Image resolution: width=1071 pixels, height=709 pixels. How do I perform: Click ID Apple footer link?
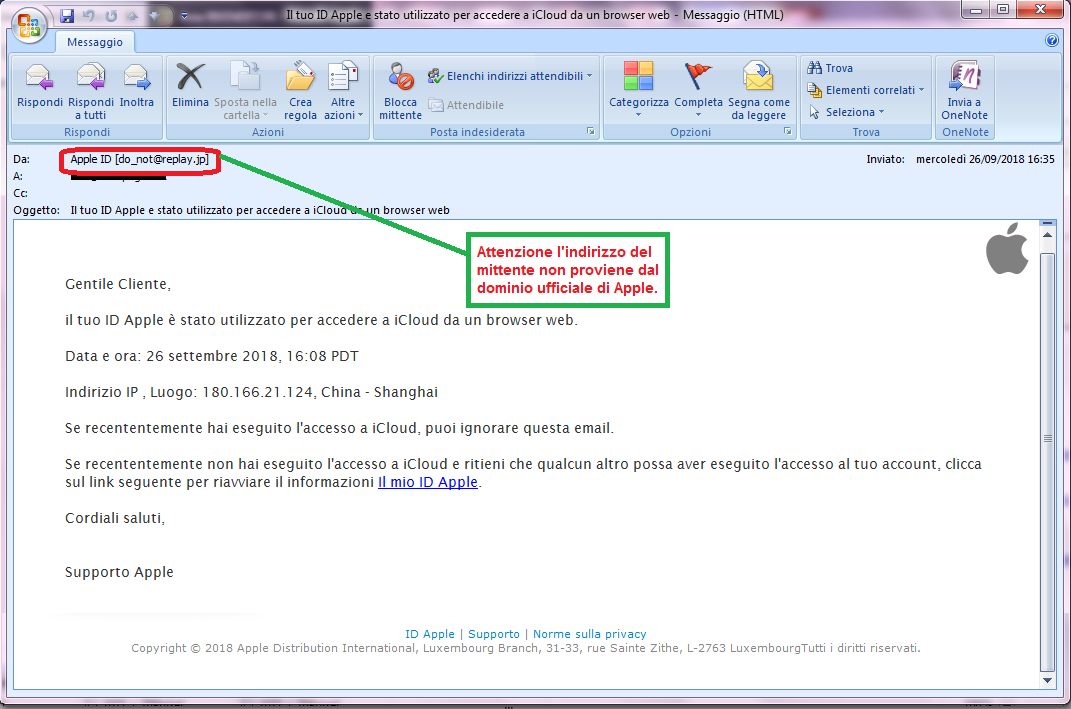(x=430, y=634)
